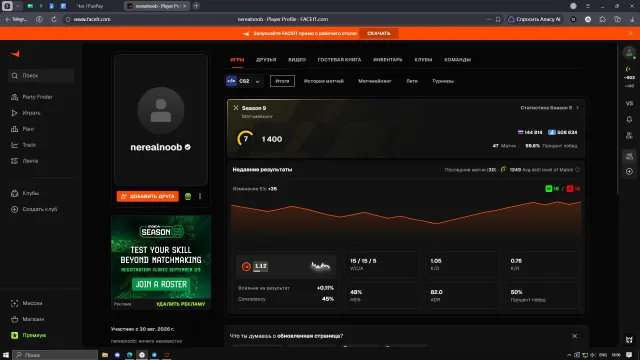Click the user avatar in the right rail
This screenshot has height=360, width=640.
pos(629,52)
